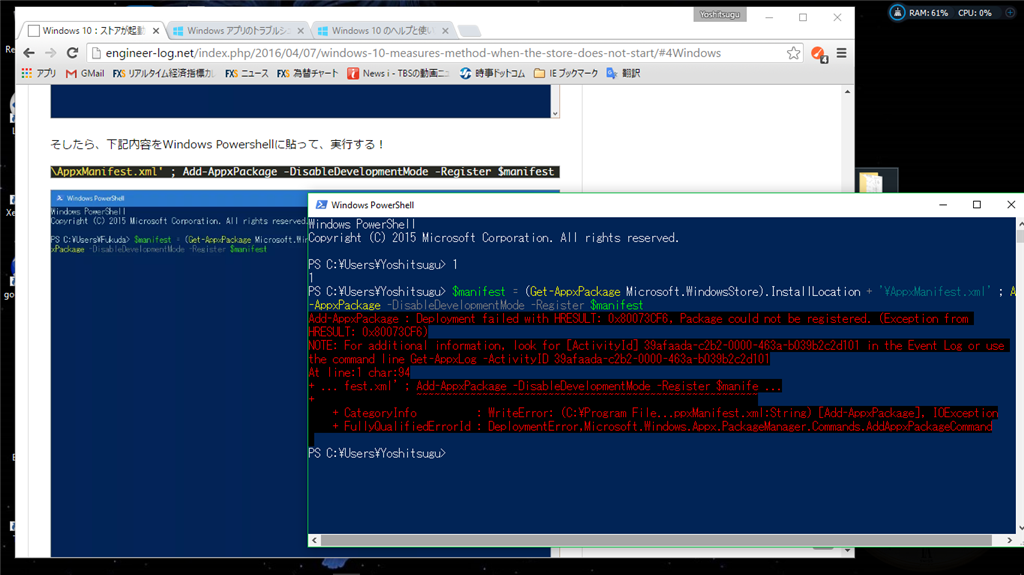Click the orange extension icon in Chrome toolbar
The width and height of the screenshot is (1024, 575).
(x=818, y=54)
